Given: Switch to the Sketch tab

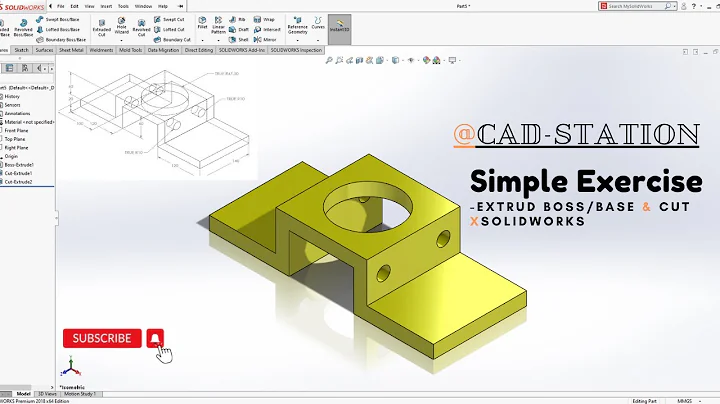Looking at the screenshot, I should click(x=21, y=50).
